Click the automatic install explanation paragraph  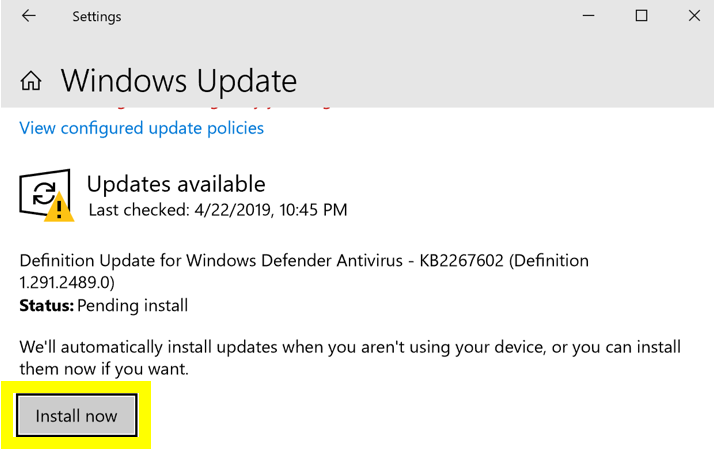pyautogui.click(x=350, y=358)
